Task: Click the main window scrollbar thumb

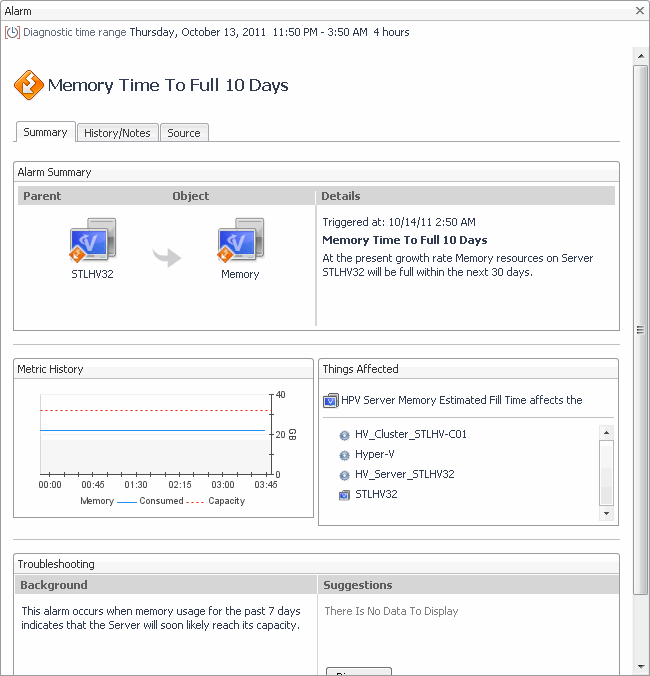Action: (640, 330)
